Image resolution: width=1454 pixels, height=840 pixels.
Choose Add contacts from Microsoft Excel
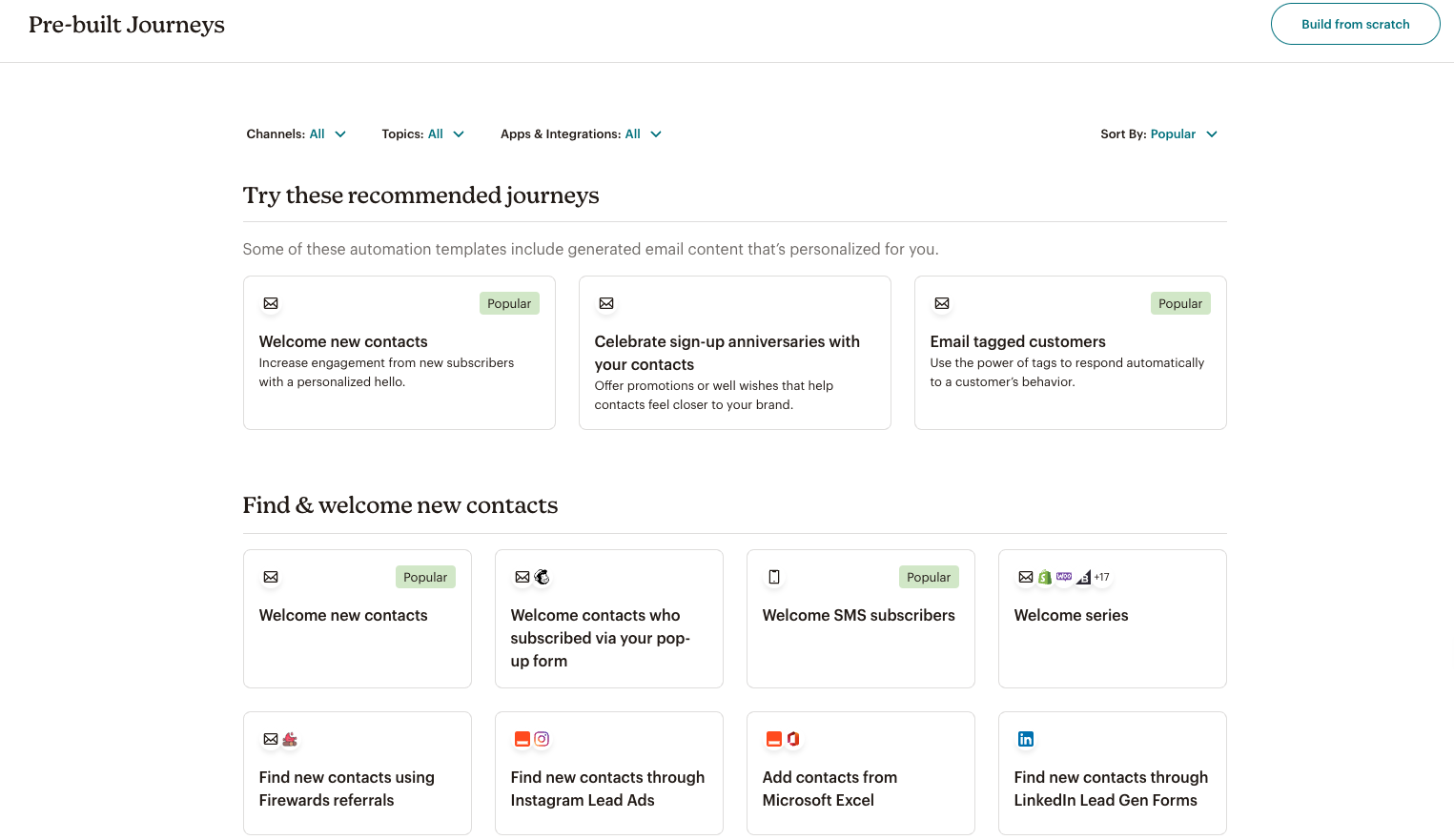coord(829,789)
